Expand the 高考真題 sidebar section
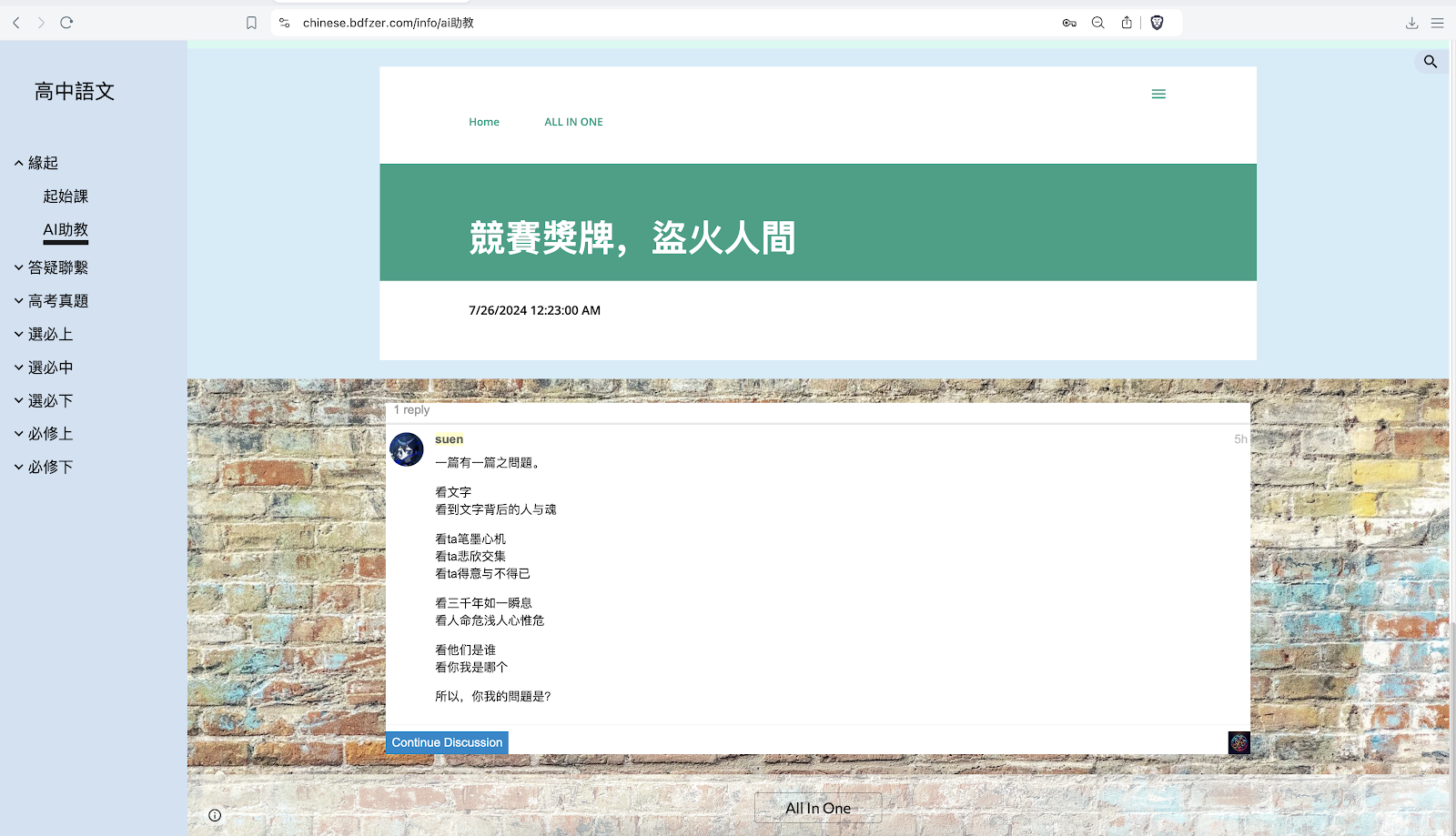Screen dimensions: 1456x836 [x=19, y=301]
